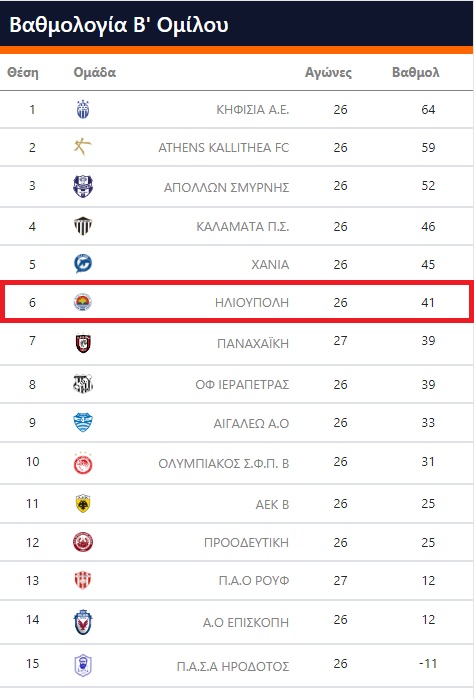Click the Βαθμολογία Β' Ομίλου title bar

pos(237,24)
